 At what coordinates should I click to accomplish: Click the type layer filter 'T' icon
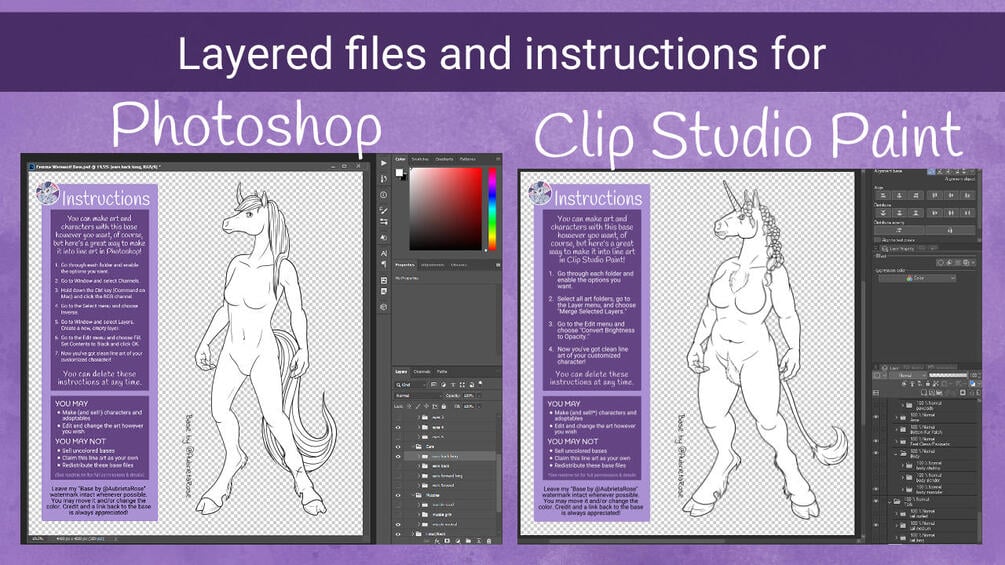pyautogui.click(x=453, y=384)
